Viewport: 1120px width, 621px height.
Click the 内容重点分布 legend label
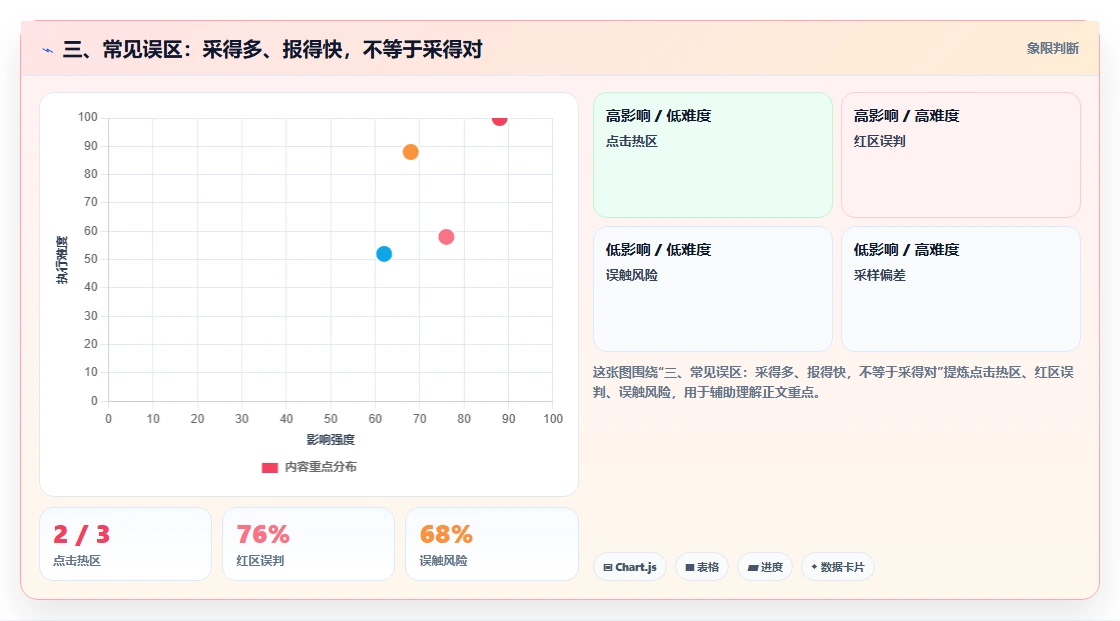[x=321, y=467]
